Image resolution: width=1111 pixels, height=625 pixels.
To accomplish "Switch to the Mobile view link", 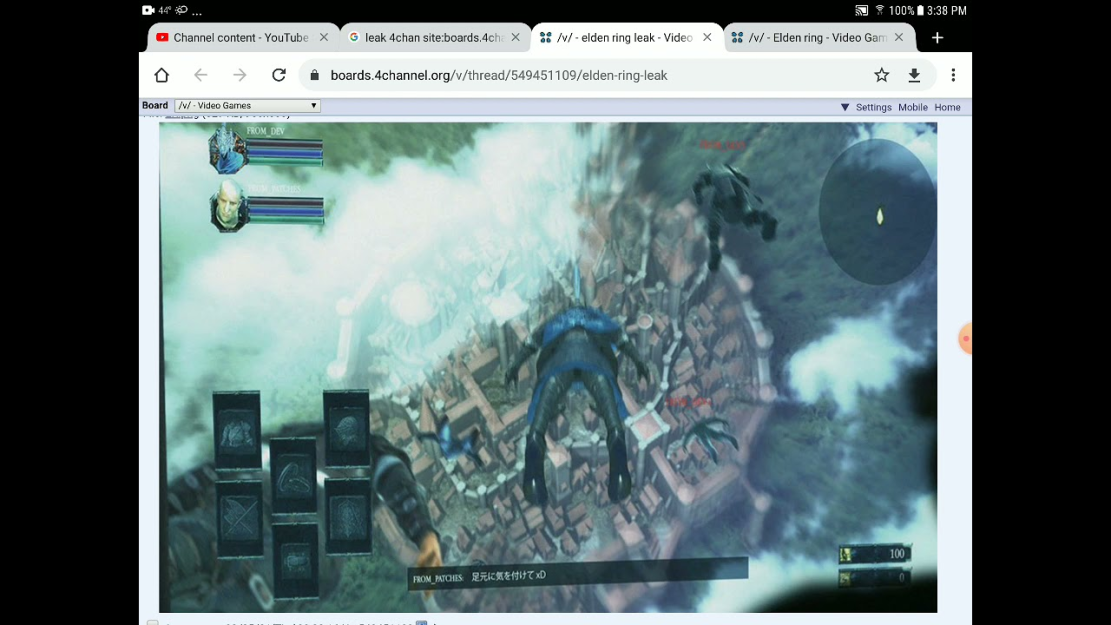I will [x=913, y=108].
